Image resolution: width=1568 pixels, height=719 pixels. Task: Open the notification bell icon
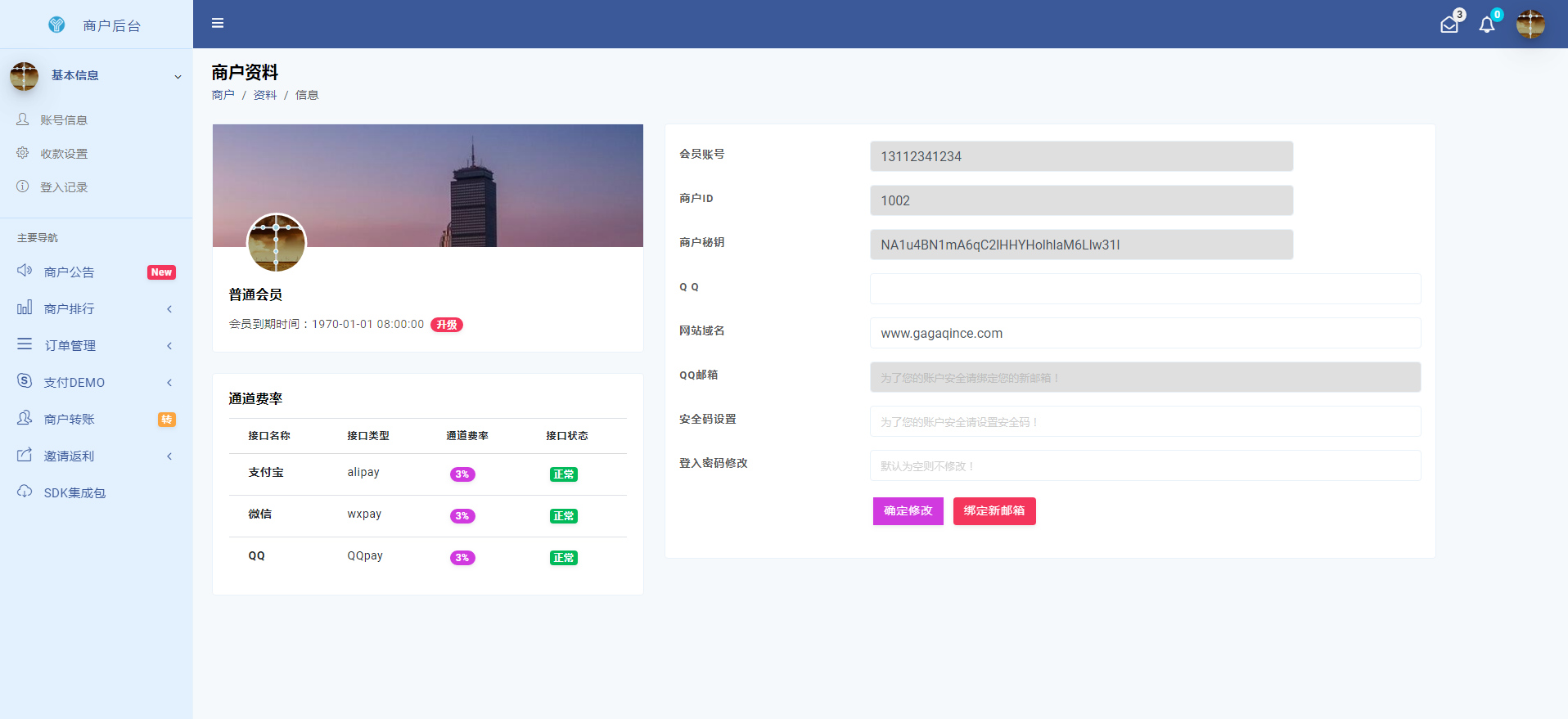(1486, 25)
